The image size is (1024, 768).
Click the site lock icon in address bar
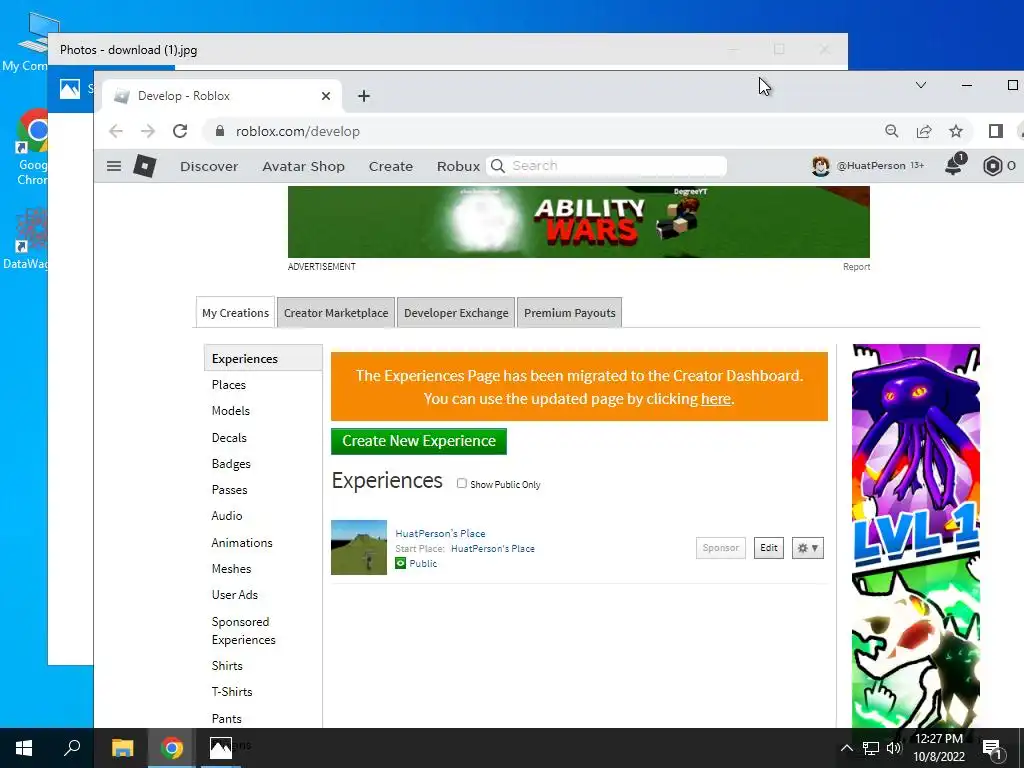click(220, 131)
